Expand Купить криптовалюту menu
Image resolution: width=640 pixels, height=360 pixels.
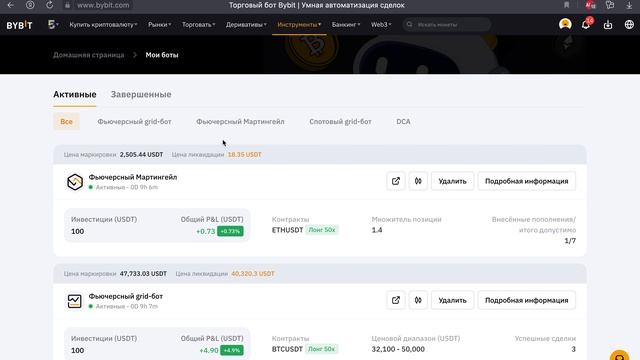[x=103, y=24]
